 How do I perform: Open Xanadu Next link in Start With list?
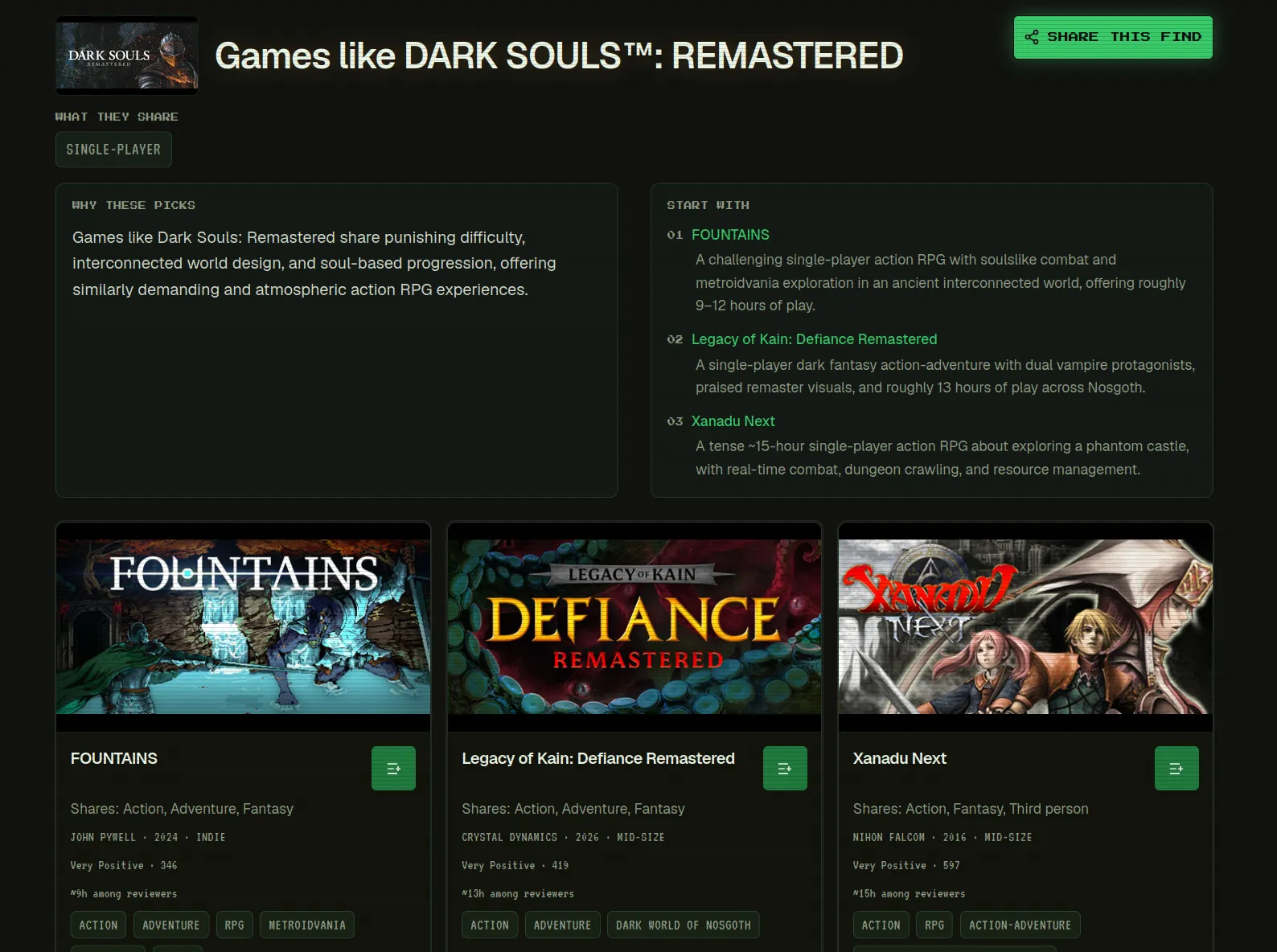(x=733, y=421)
